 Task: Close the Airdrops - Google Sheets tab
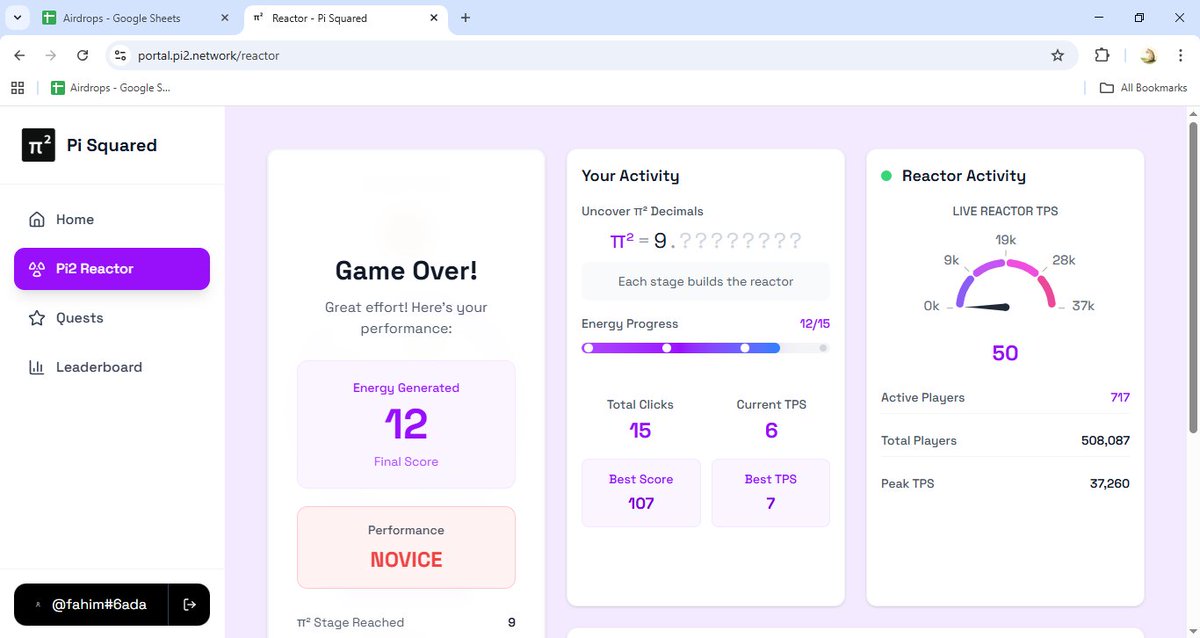223,18
